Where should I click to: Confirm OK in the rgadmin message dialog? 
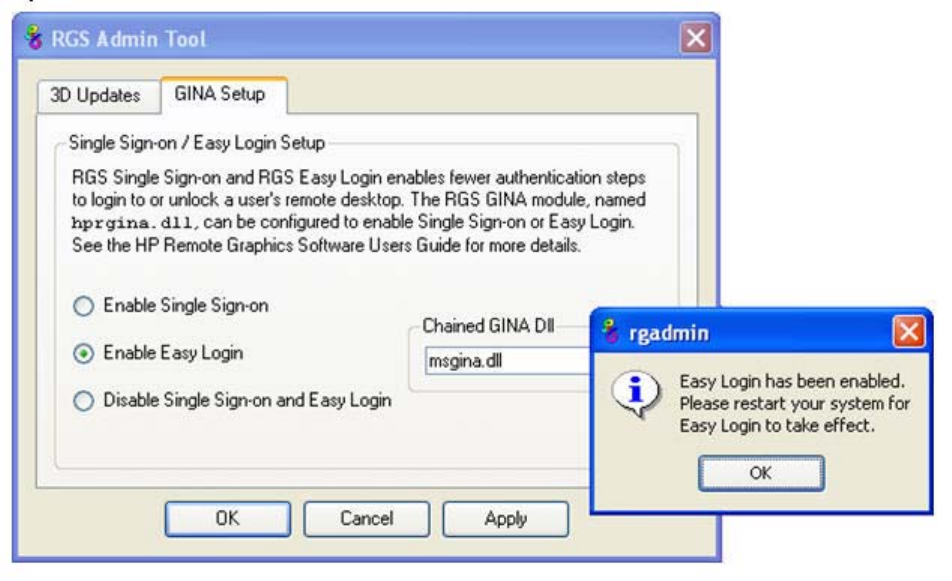761,473
